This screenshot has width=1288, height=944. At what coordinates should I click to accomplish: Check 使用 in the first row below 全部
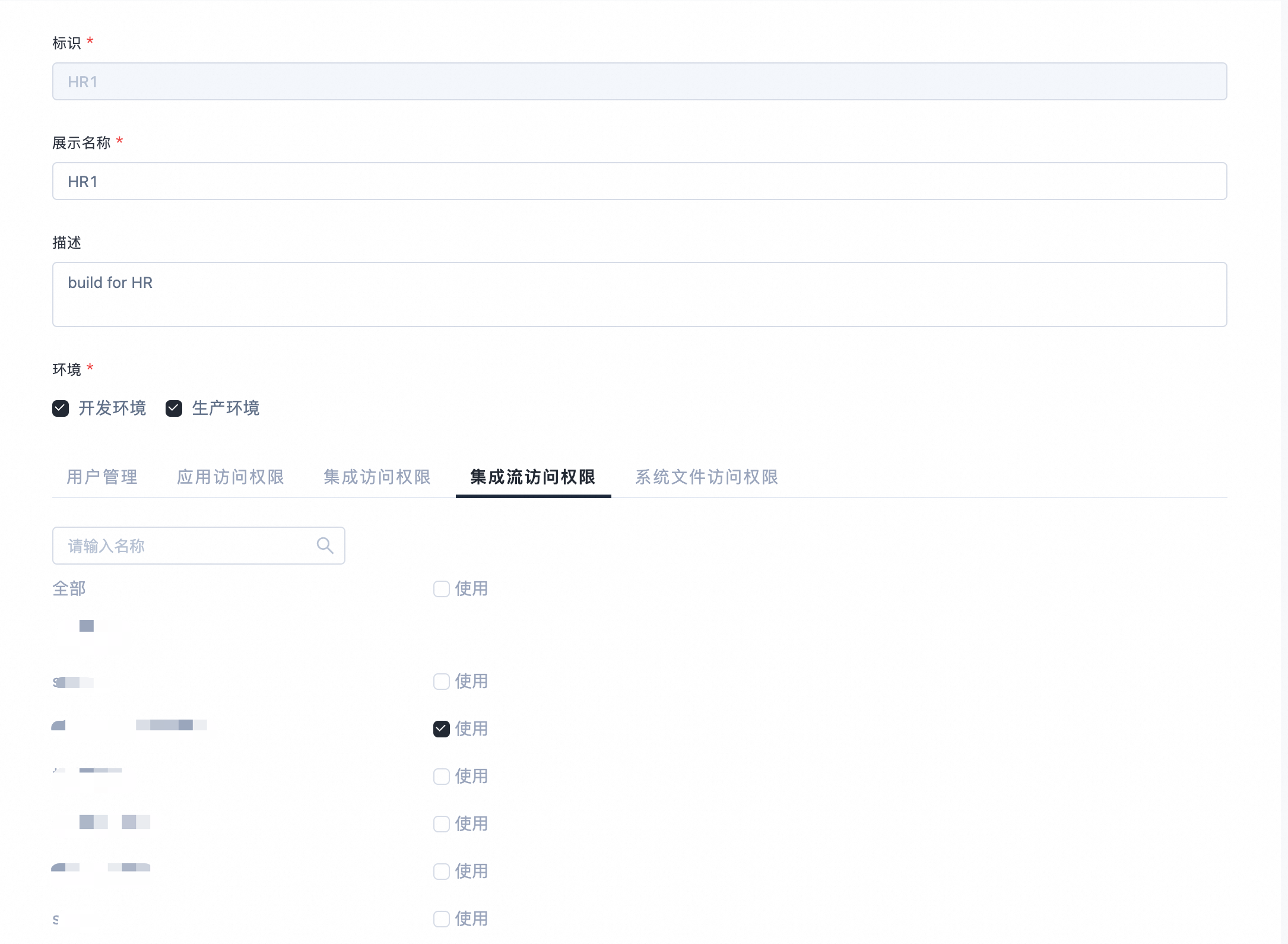coord(442,682)
